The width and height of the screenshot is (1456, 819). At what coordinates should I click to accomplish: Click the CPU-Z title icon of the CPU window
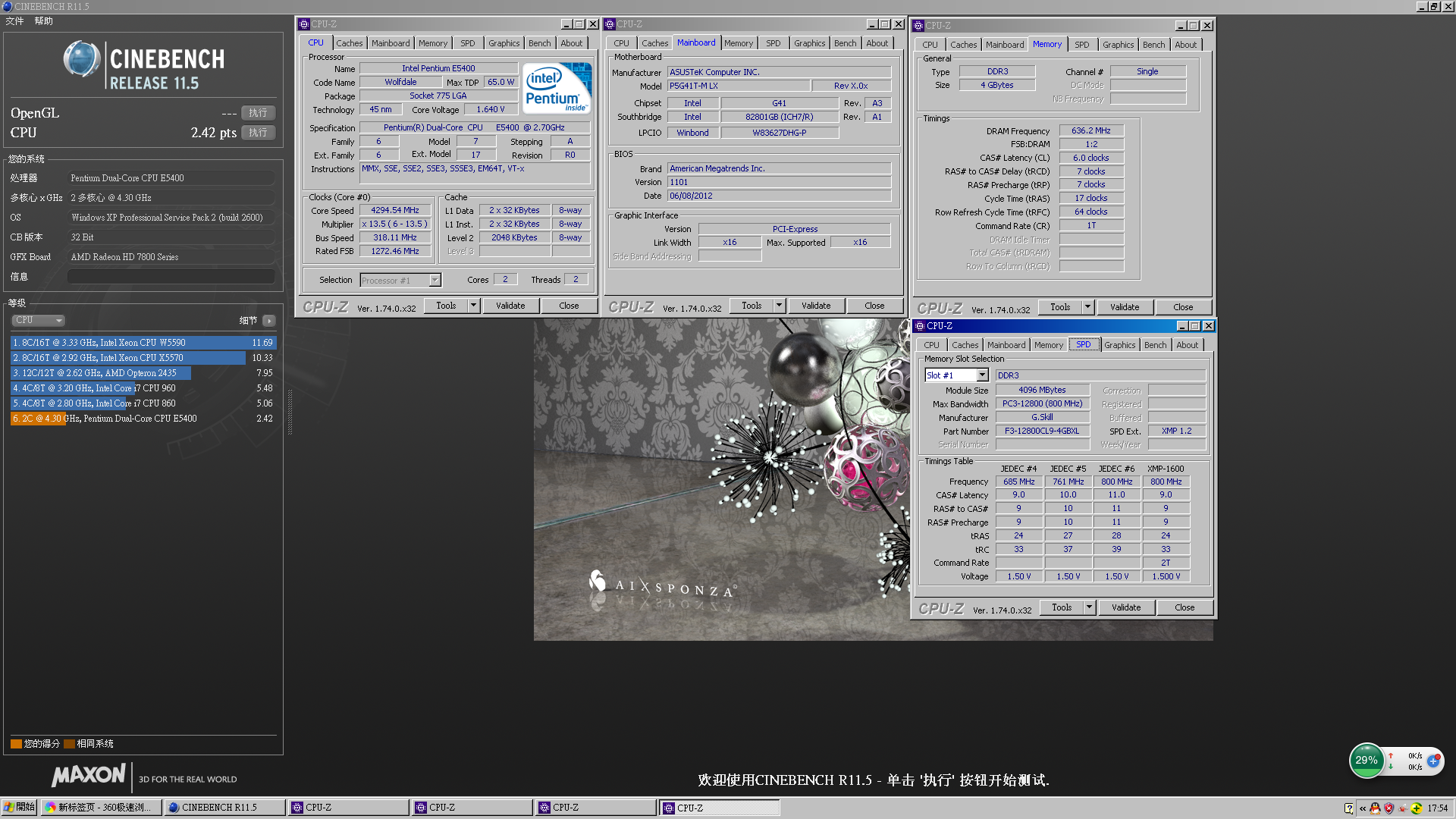(304, 24)
